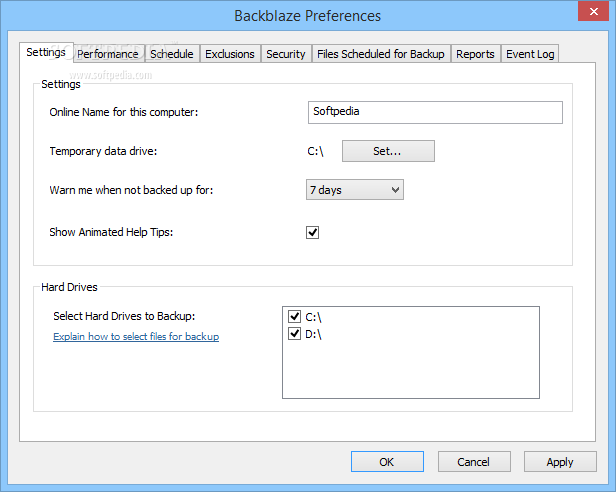616x492 pixels.
Task: Expand the 7 days warning dropdown
Action: [355, 190]
